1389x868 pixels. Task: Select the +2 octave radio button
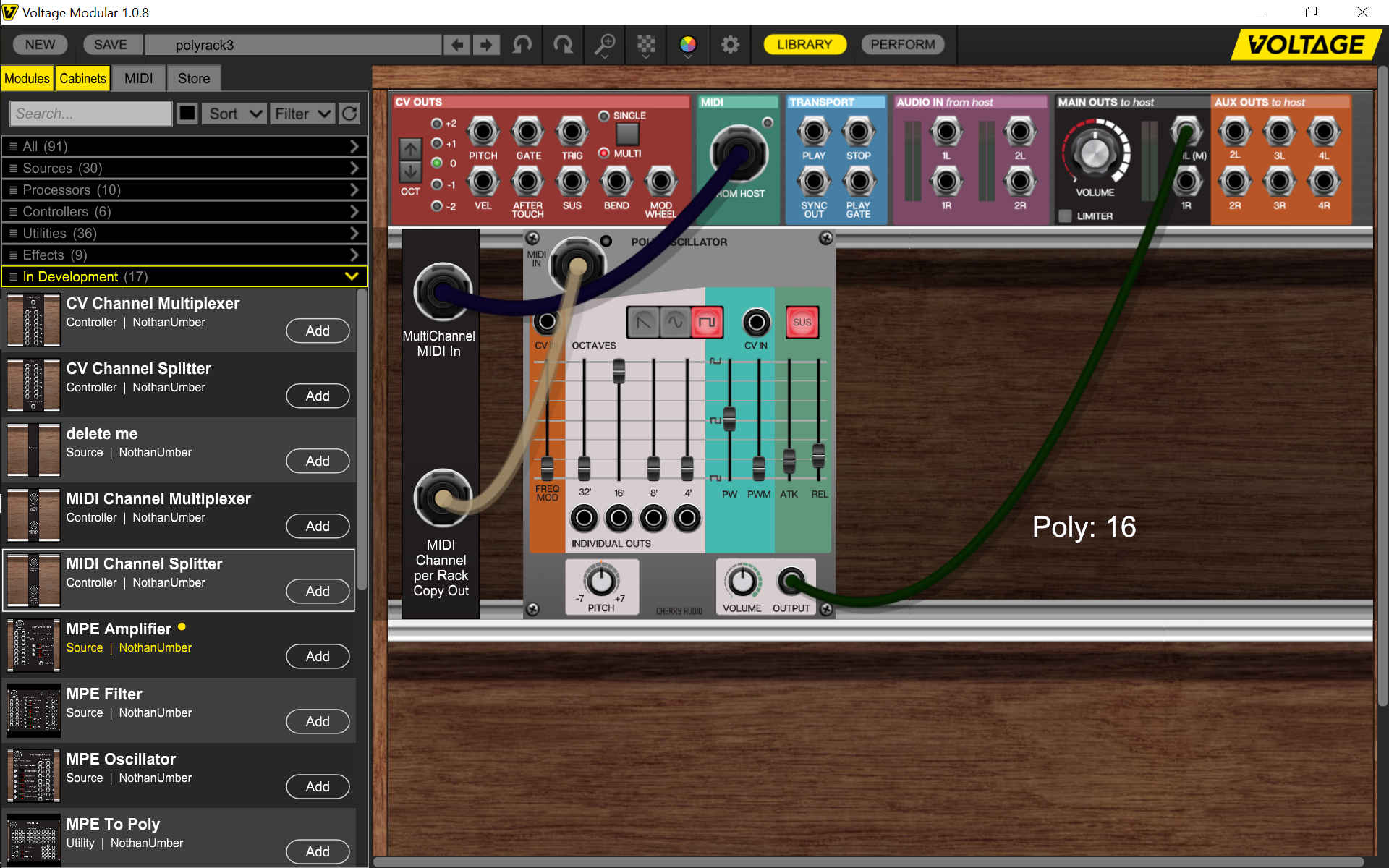pos(436,123)
